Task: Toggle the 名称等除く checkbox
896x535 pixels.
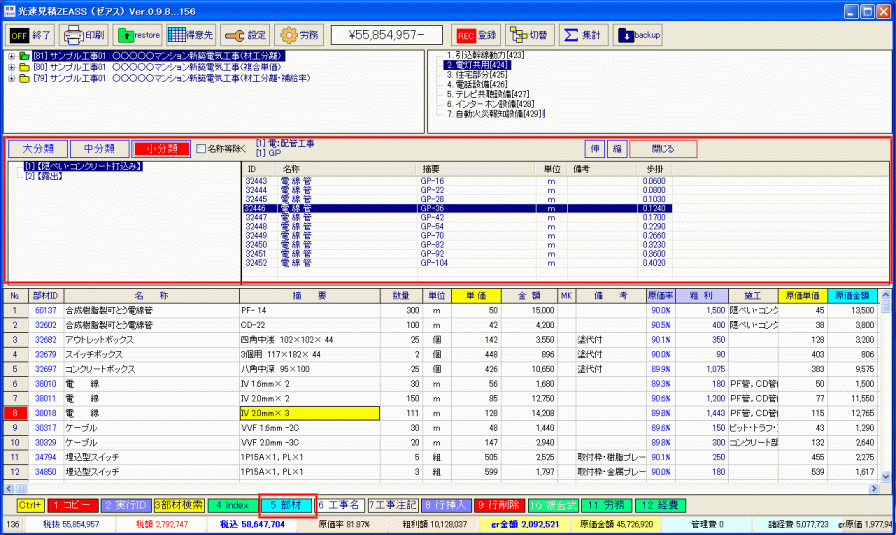Action: pyautogui.click(x=201, y=149)
